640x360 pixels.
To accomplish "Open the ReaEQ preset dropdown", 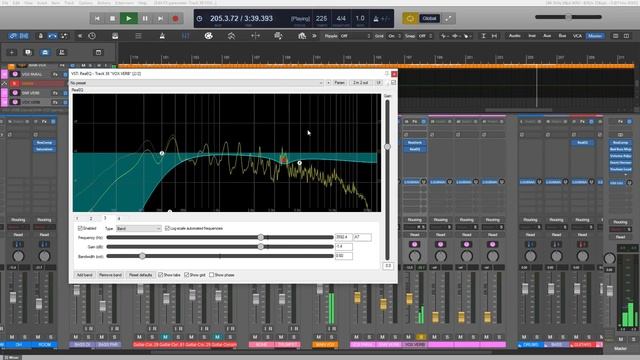I will click(197, 83).
